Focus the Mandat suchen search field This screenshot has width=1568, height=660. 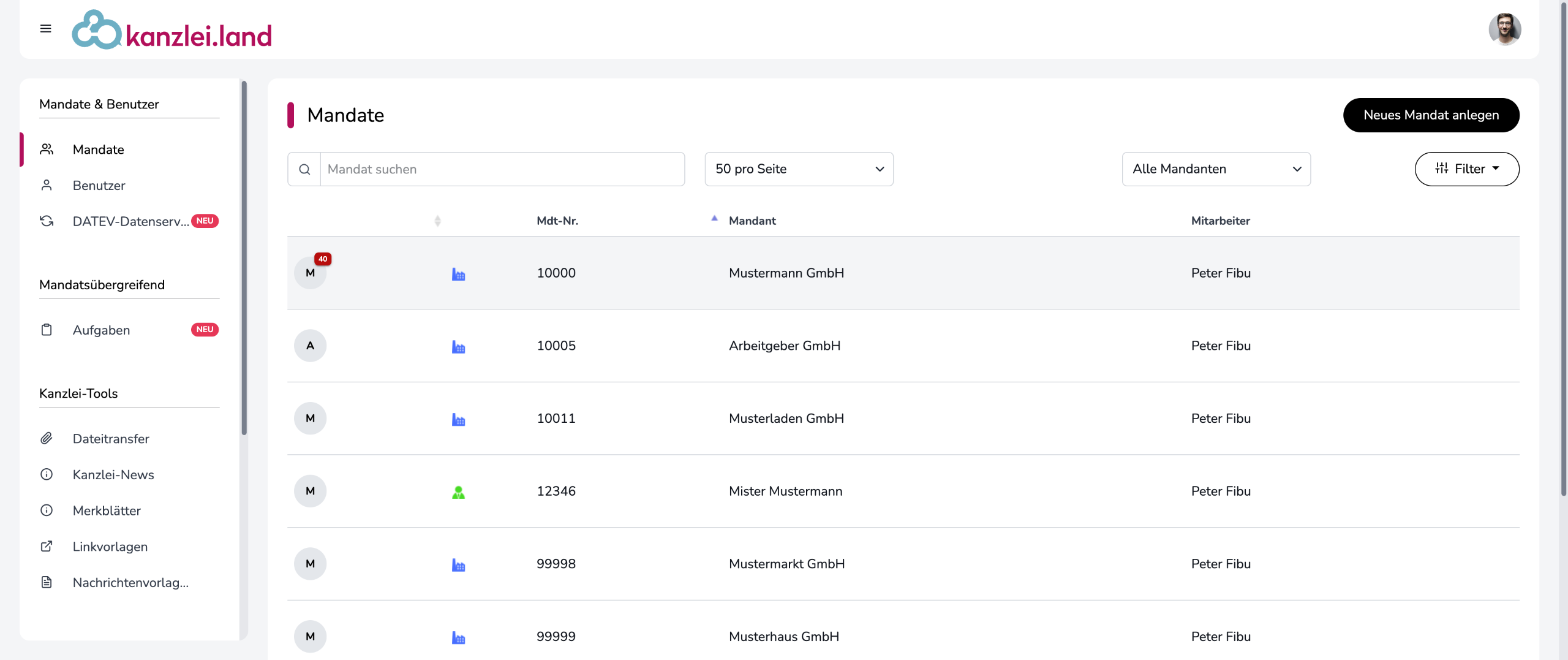point(502,169)
